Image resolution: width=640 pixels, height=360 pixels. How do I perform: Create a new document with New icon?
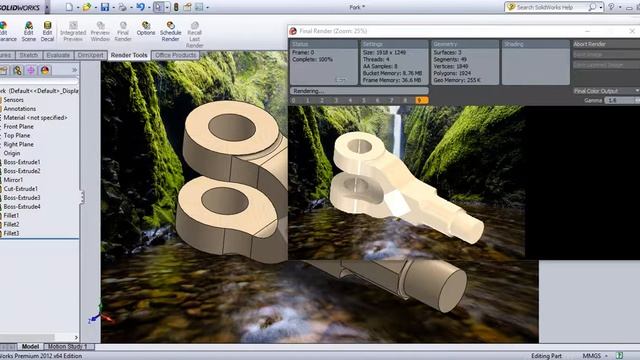pos(69,7)
